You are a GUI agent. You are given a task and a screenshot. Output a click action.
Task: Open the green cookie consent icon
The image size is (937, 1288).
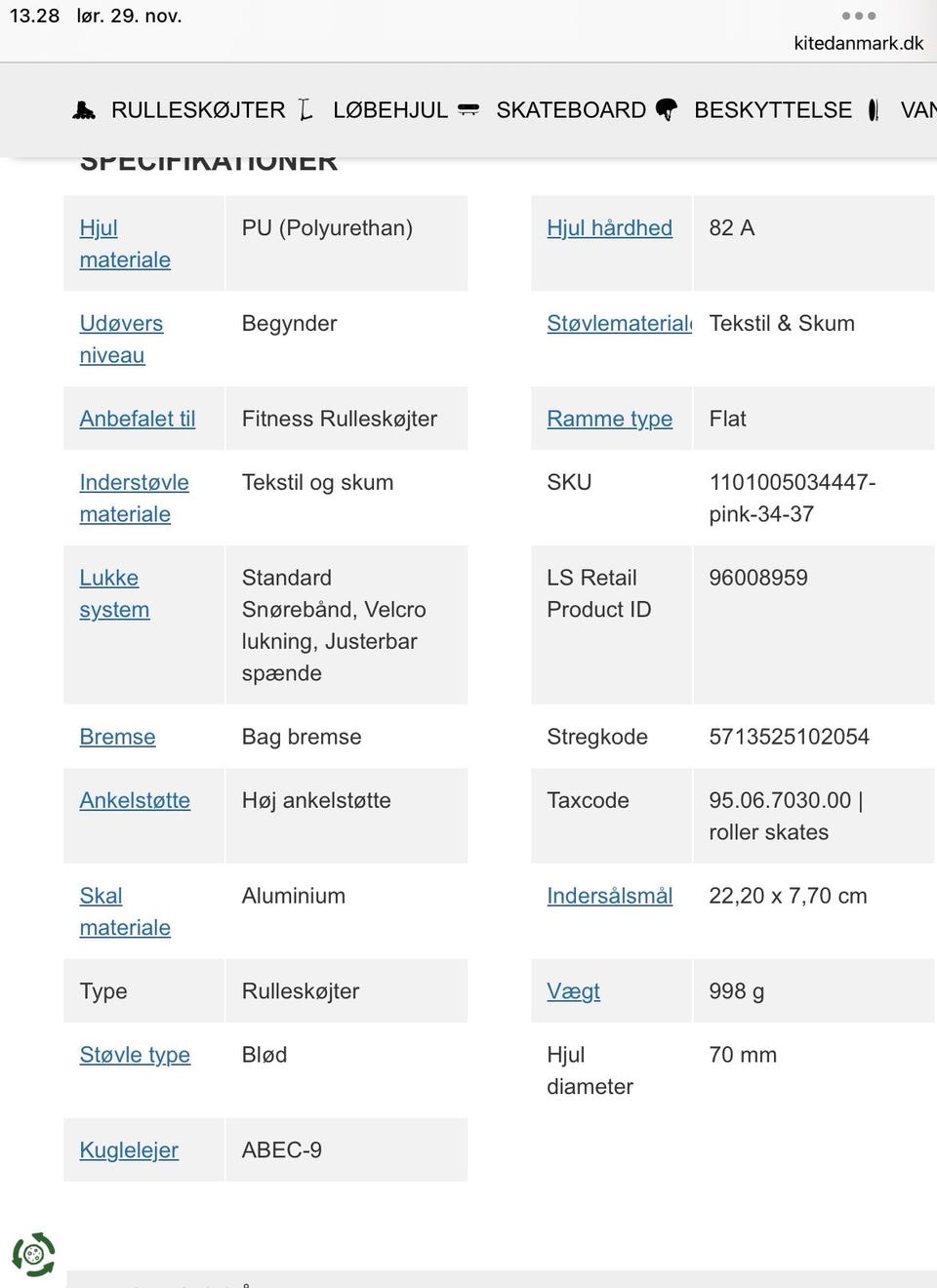click(x=33, y=1254)
